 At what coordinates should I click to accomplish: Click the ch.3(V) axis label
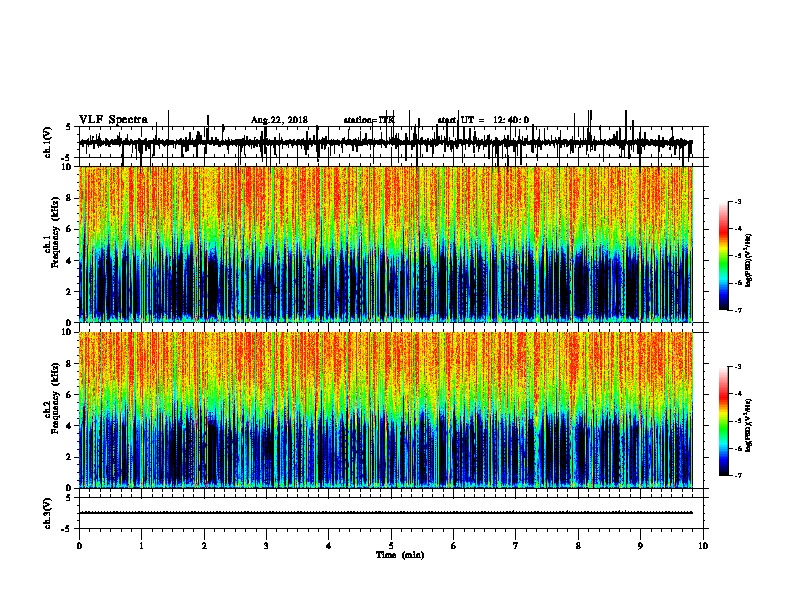47,513
